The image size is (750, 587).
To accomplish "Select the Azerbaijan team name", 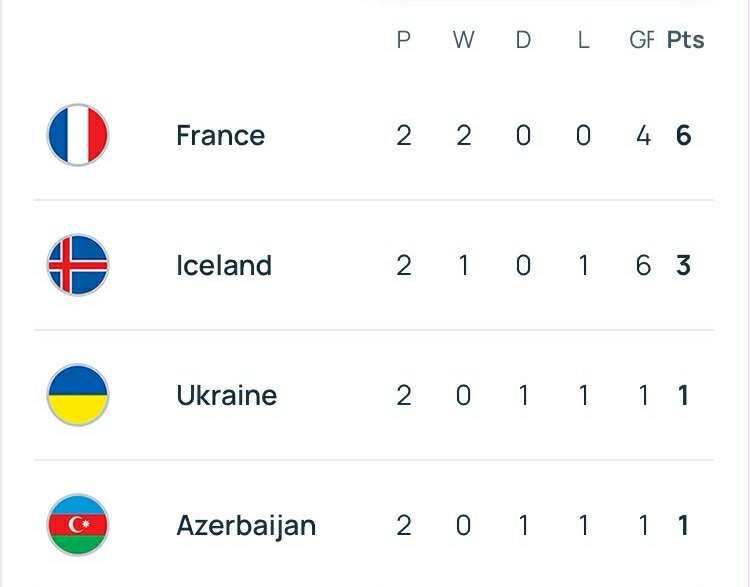I will tap(246, 526).
